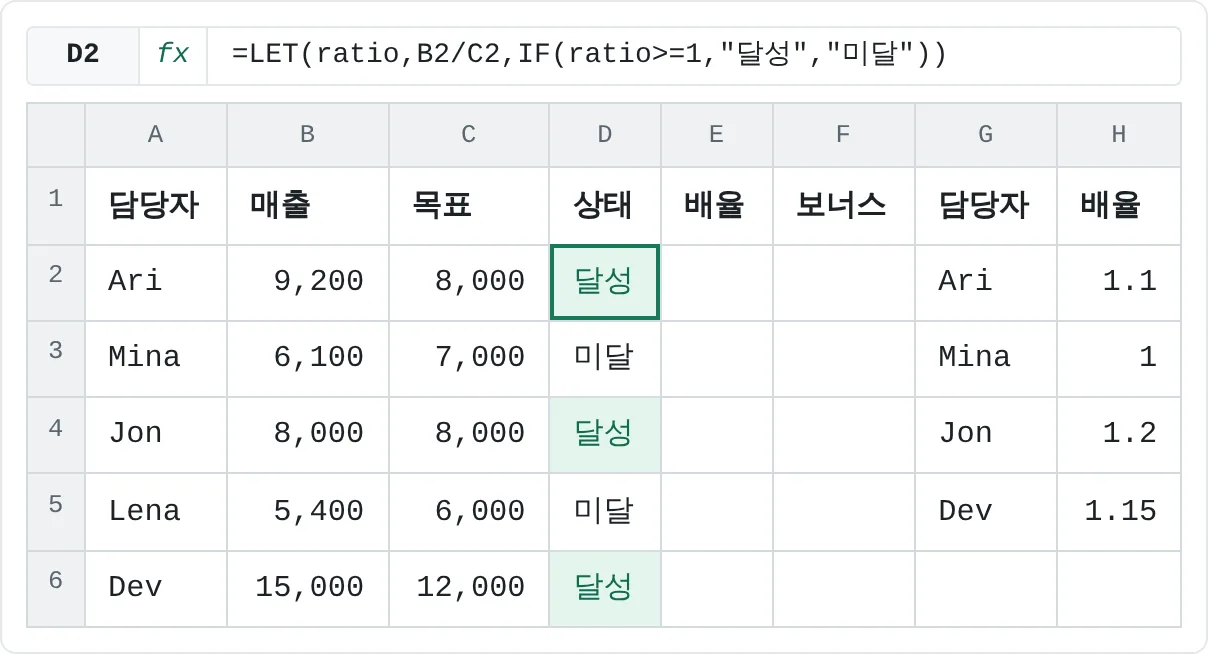This screenshot has height=654, width=1208.
Task: Click Jon's 8,000 sales cell in column B
Action: click(308, 435)
